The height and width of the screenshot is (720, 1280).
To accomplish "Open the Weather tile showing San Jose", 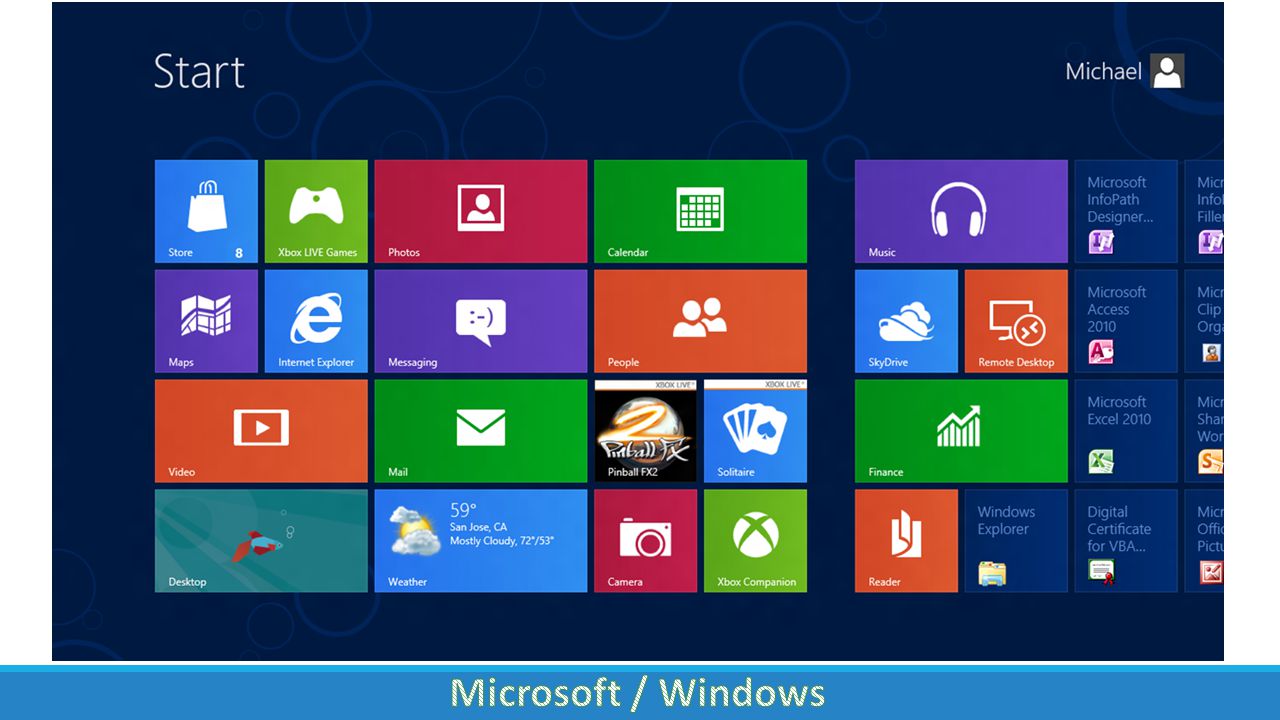I will pyautogui.click(x=481, y=541).
